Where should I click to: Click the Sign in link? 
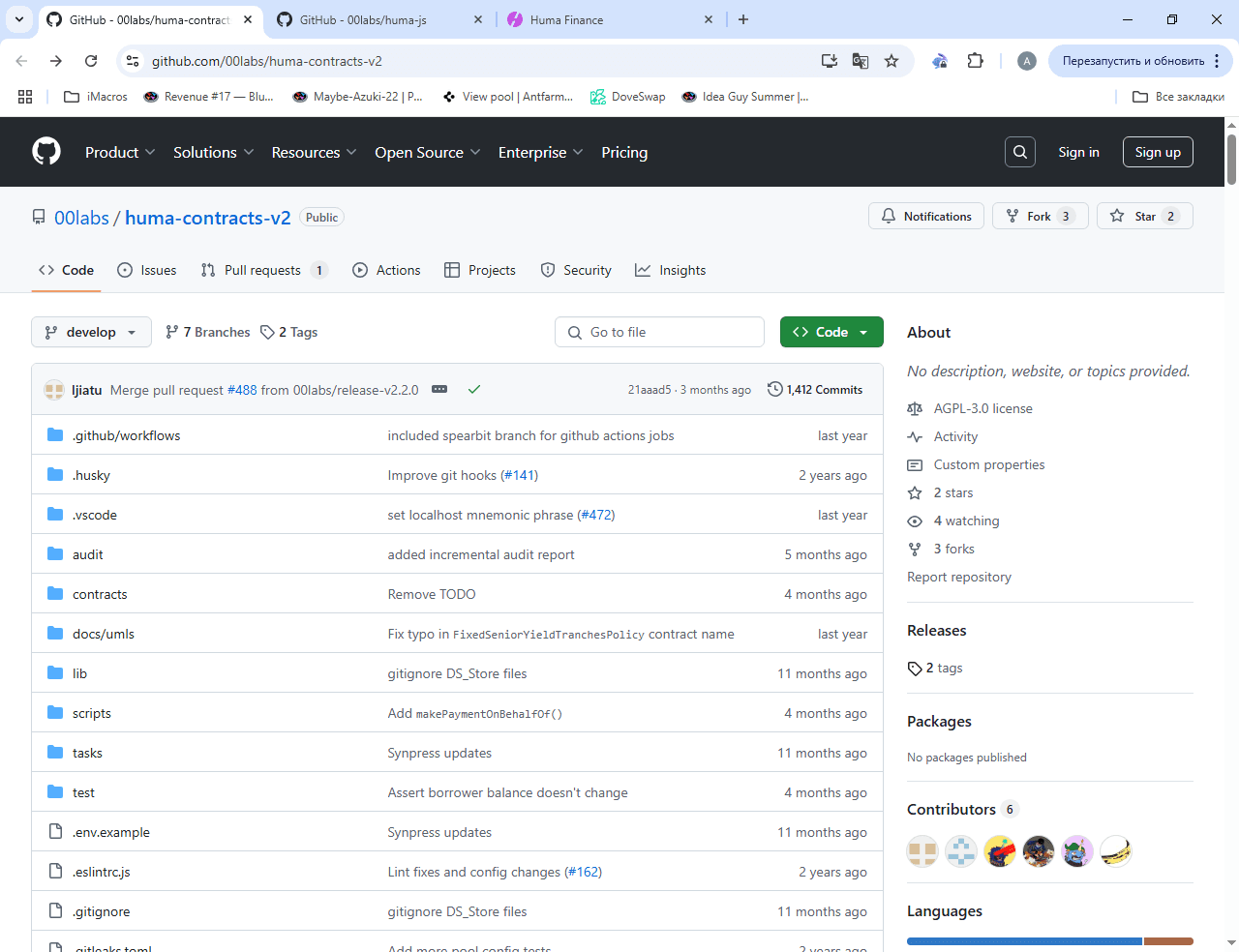point(1078,152)
